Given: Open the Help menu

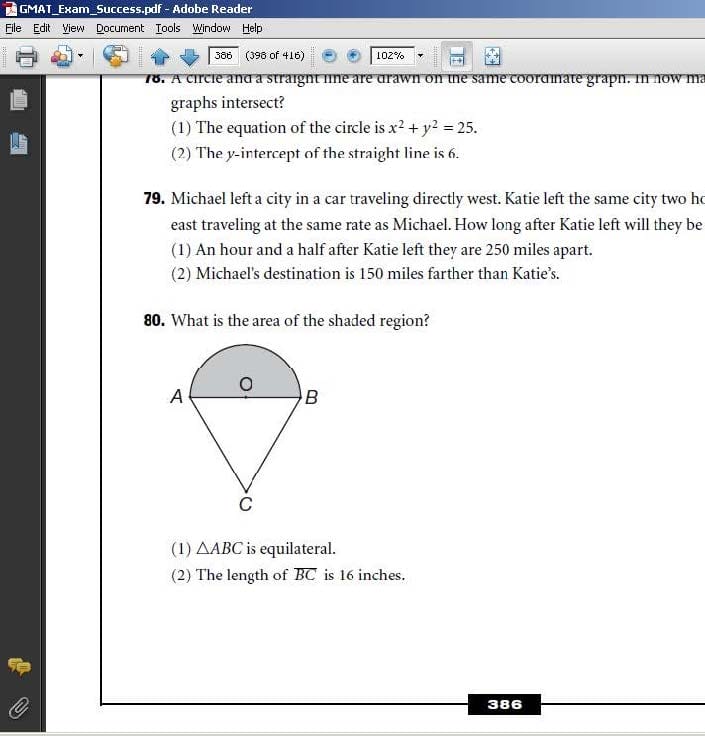Looking at the screenshot, I should pos(252,28).
